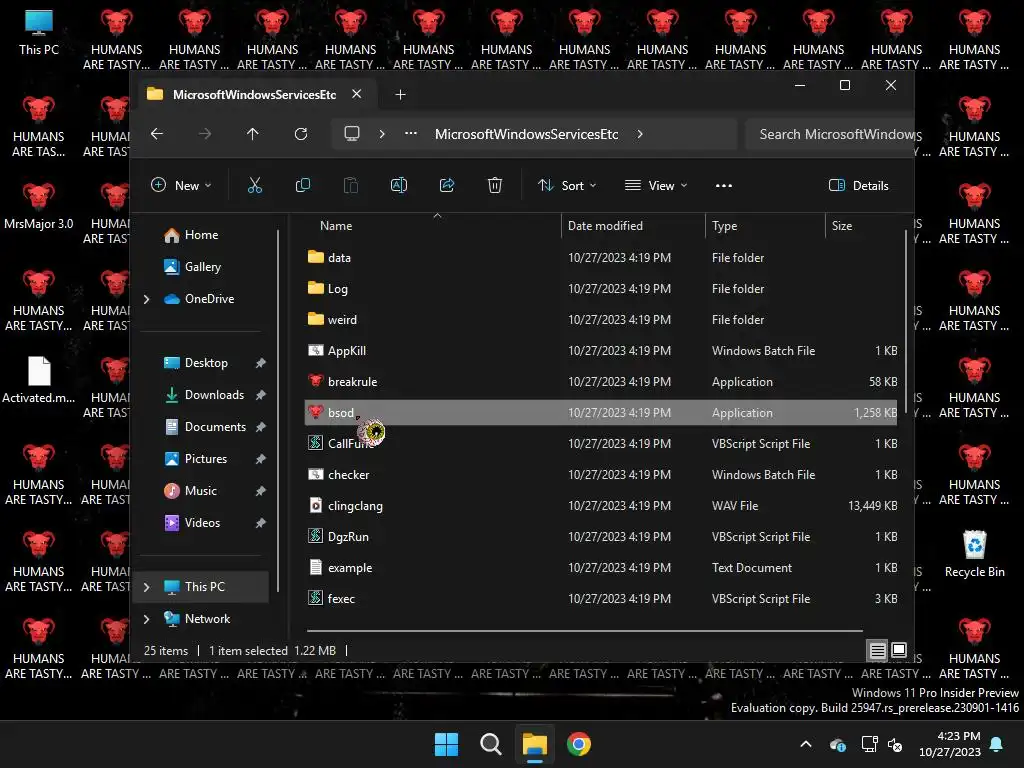Viewport: 1024px width, 768px height.
Task: Click the Share icon in toolbar
Action: point(447,185)
